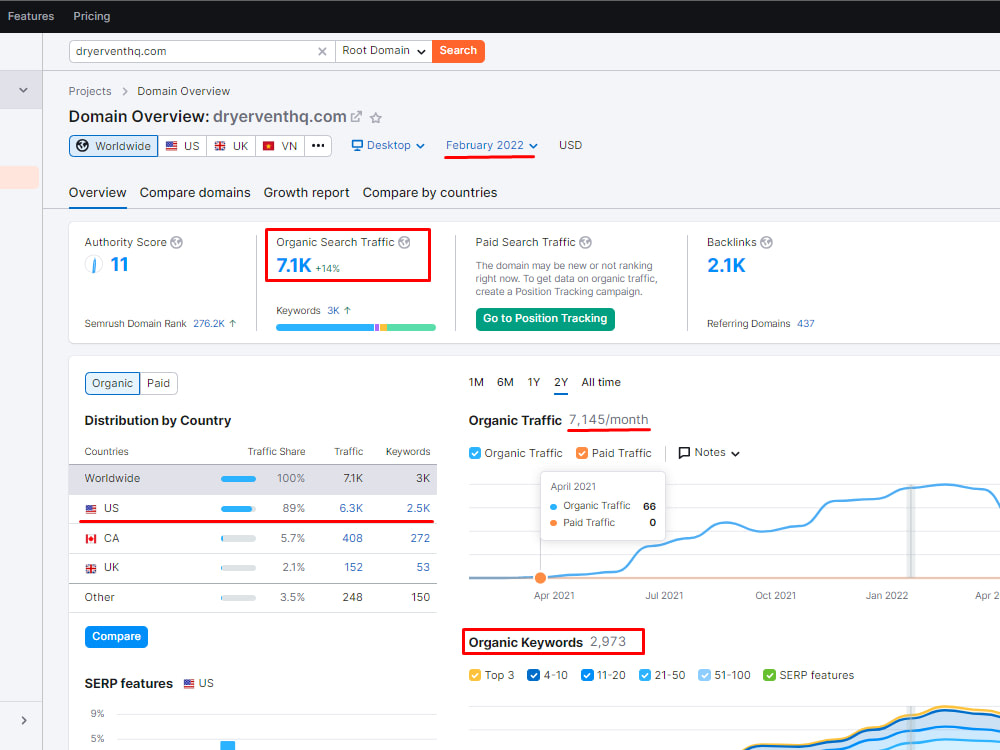Click the Semrush Domain Rank up arrow

click(233, 324)
